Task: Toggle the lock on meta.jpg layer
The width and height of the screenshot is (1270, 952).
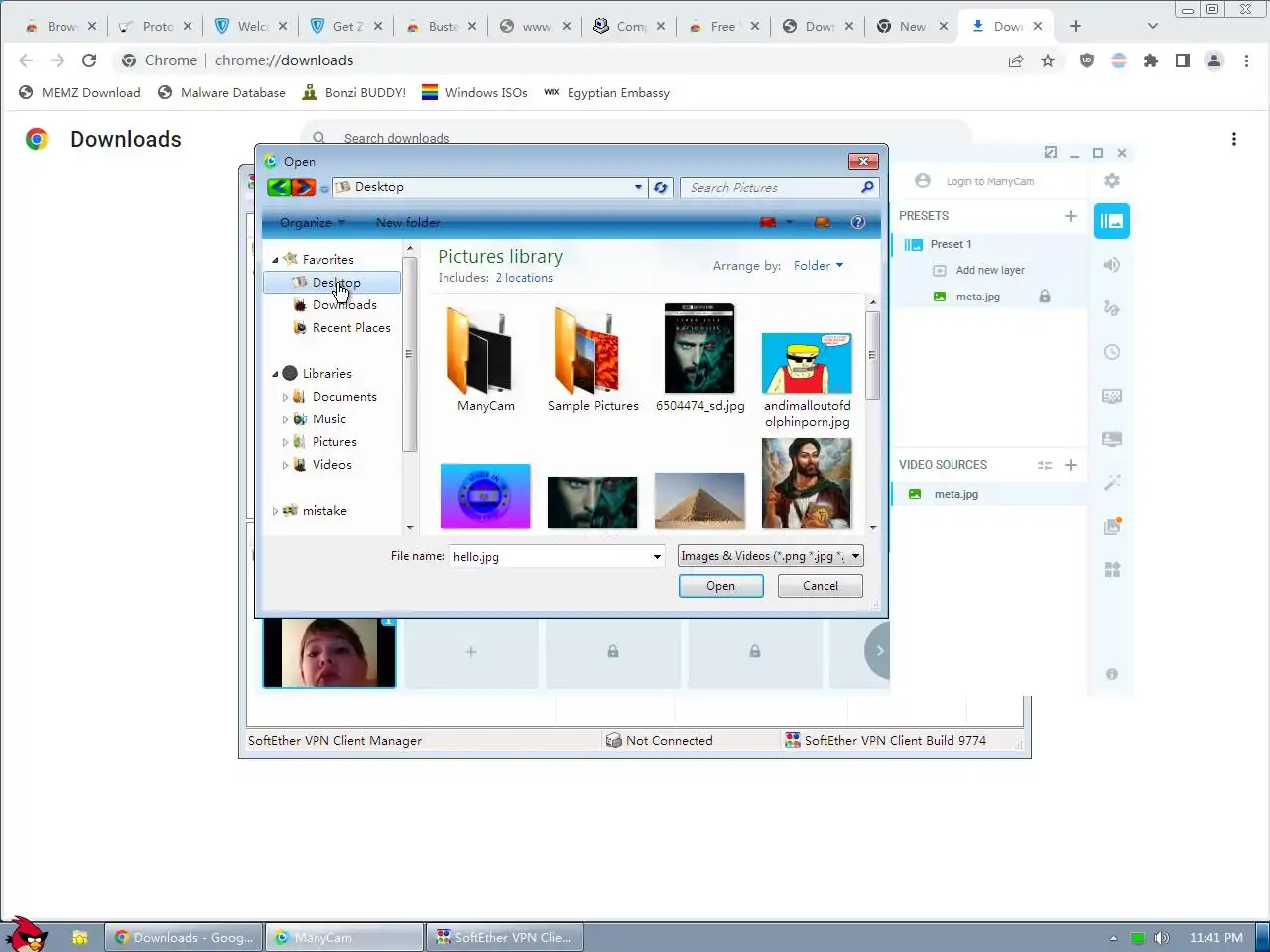Action: 1045,297
